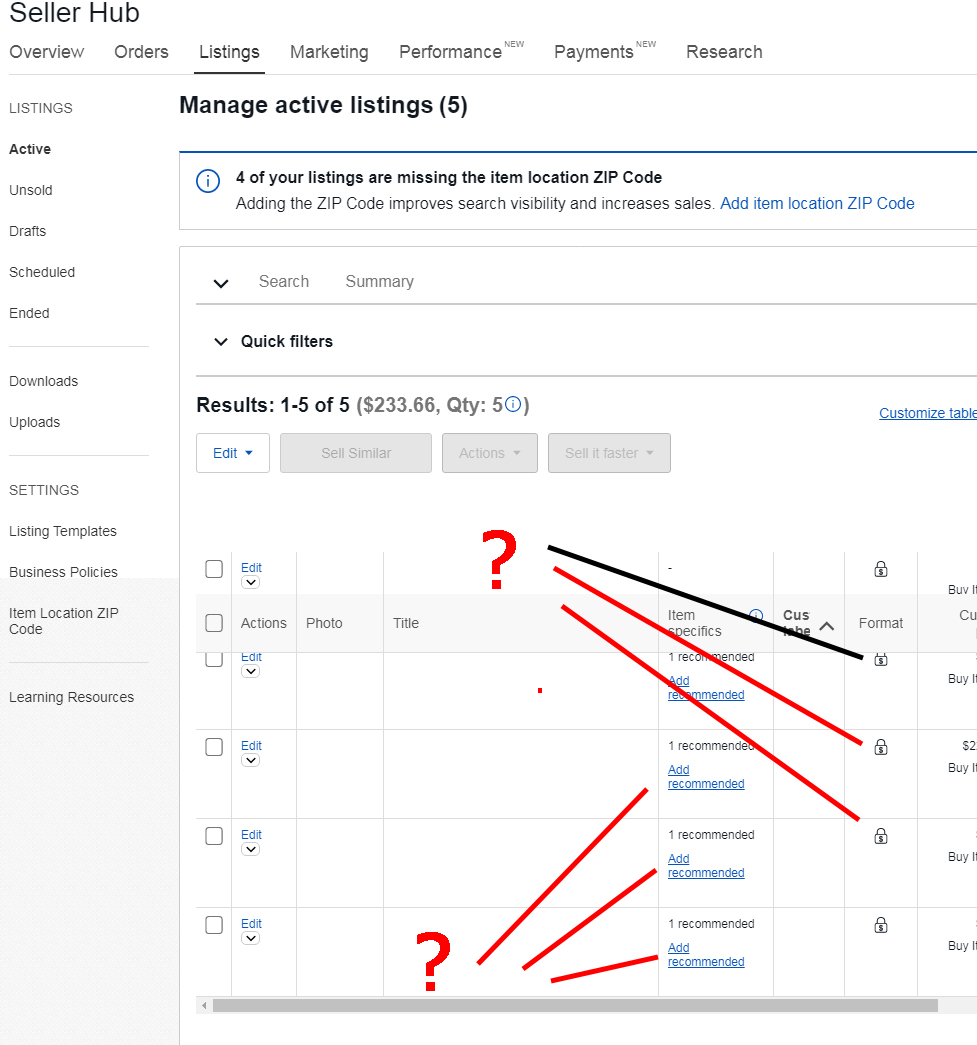Open the Research tab

pyautogui.click(x=724, y=52)
